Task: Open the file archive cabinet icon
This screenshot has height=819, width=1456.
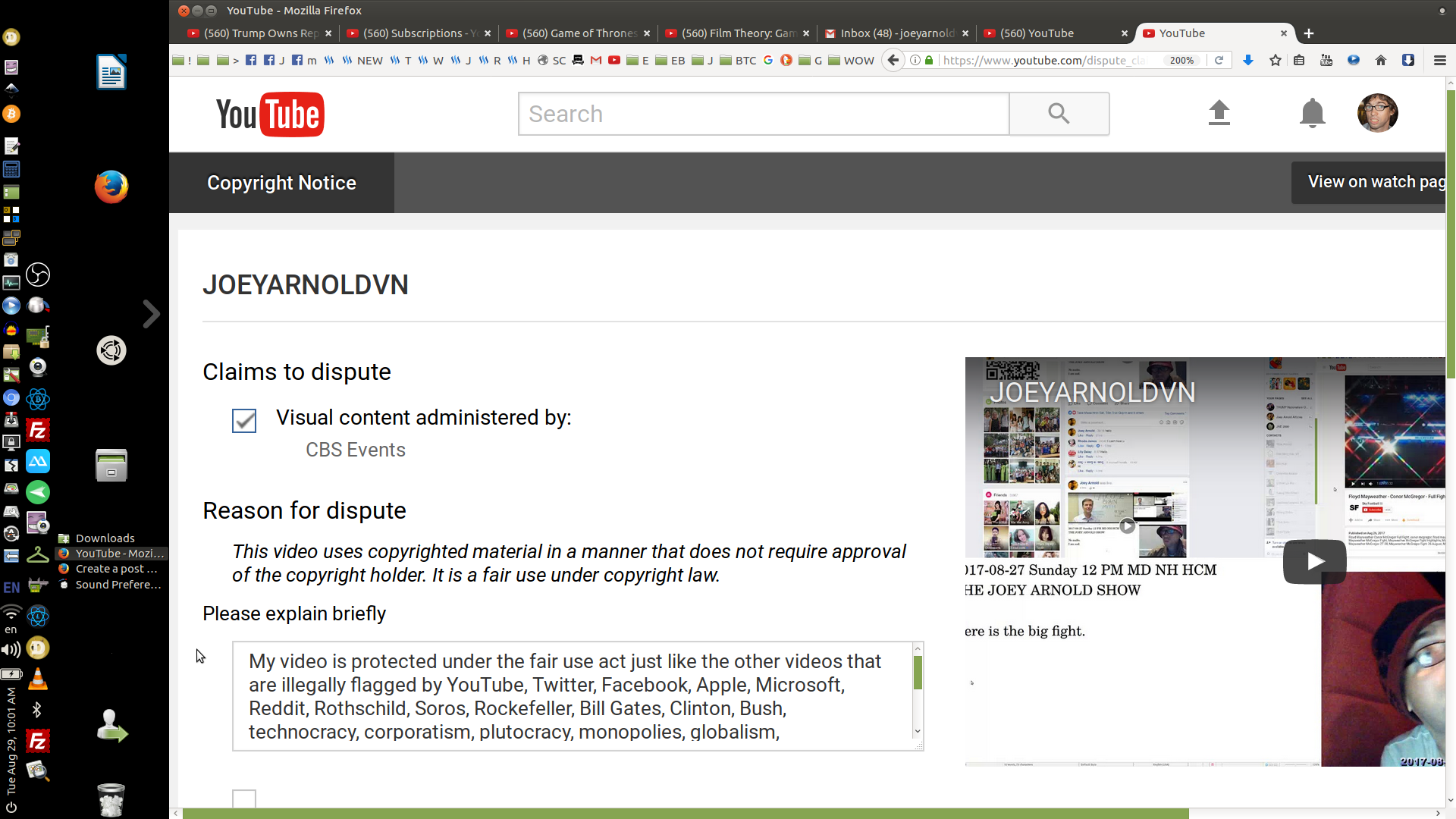Action: (111, 465)
